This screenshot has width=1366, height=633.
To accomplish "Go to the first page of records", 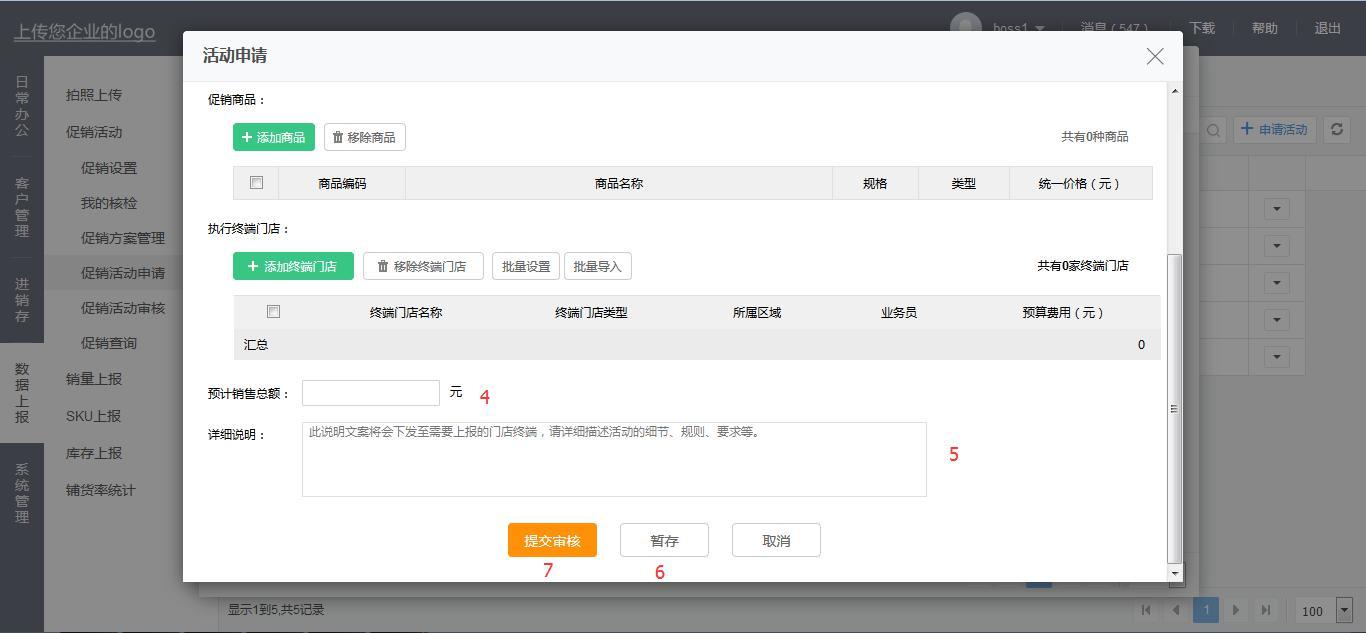I will (x=1146, y=610).
